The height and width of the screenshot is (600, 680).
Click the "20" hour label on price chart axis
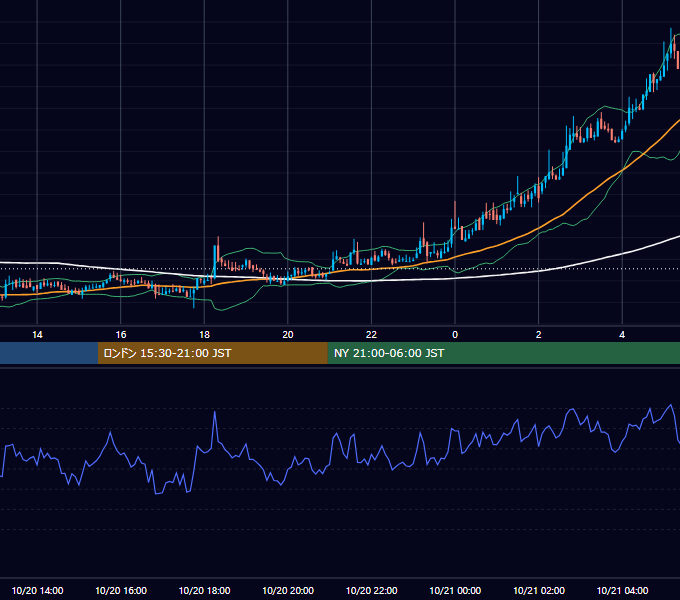(288, 335)
